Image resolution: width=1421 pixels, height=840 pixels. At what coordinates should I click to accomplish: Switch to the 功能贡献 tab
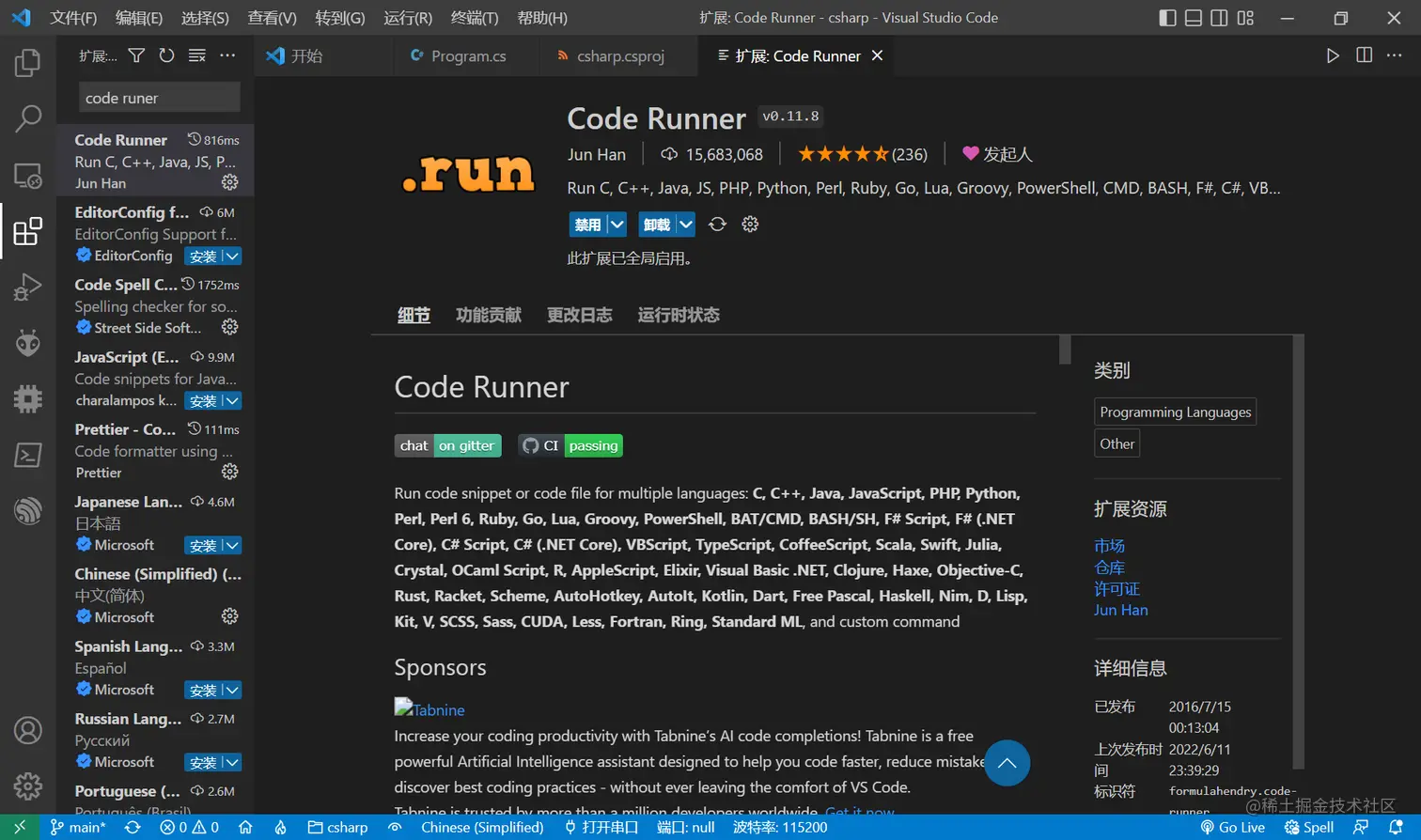(x=489, y=315)
